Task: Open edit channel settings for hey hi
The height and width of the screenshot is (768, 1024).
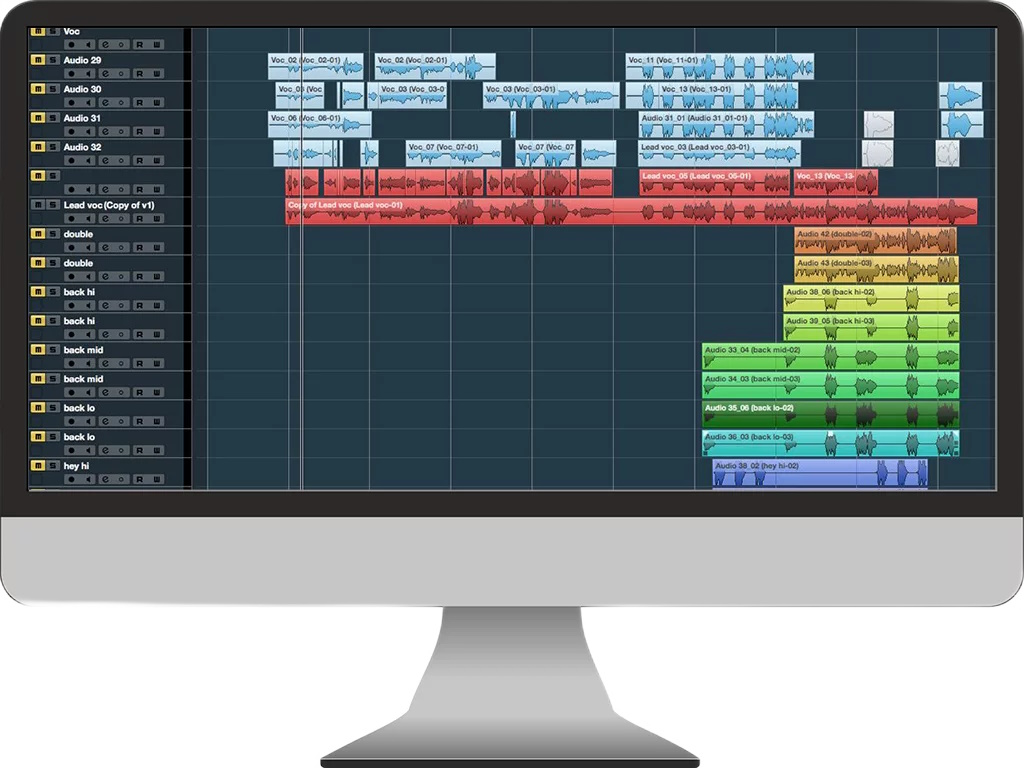Action: 108,479
